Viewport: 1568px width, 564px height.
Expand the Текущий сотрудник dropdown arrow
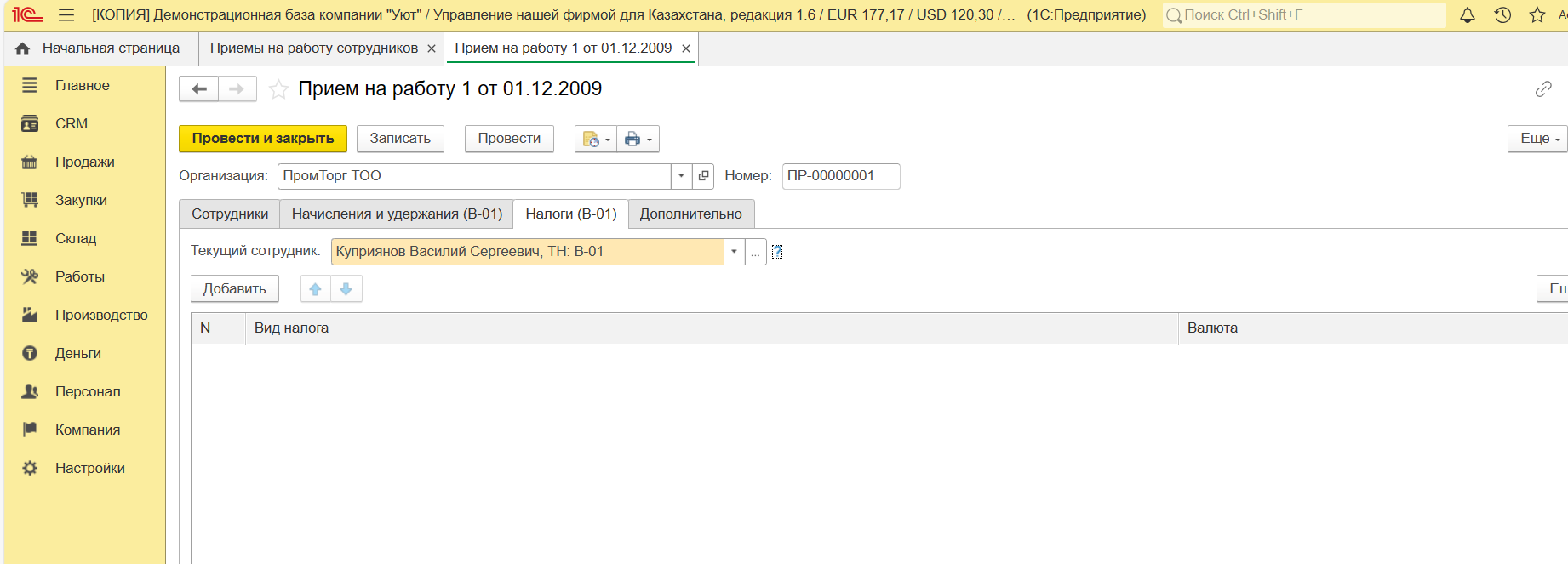(734, 252)
